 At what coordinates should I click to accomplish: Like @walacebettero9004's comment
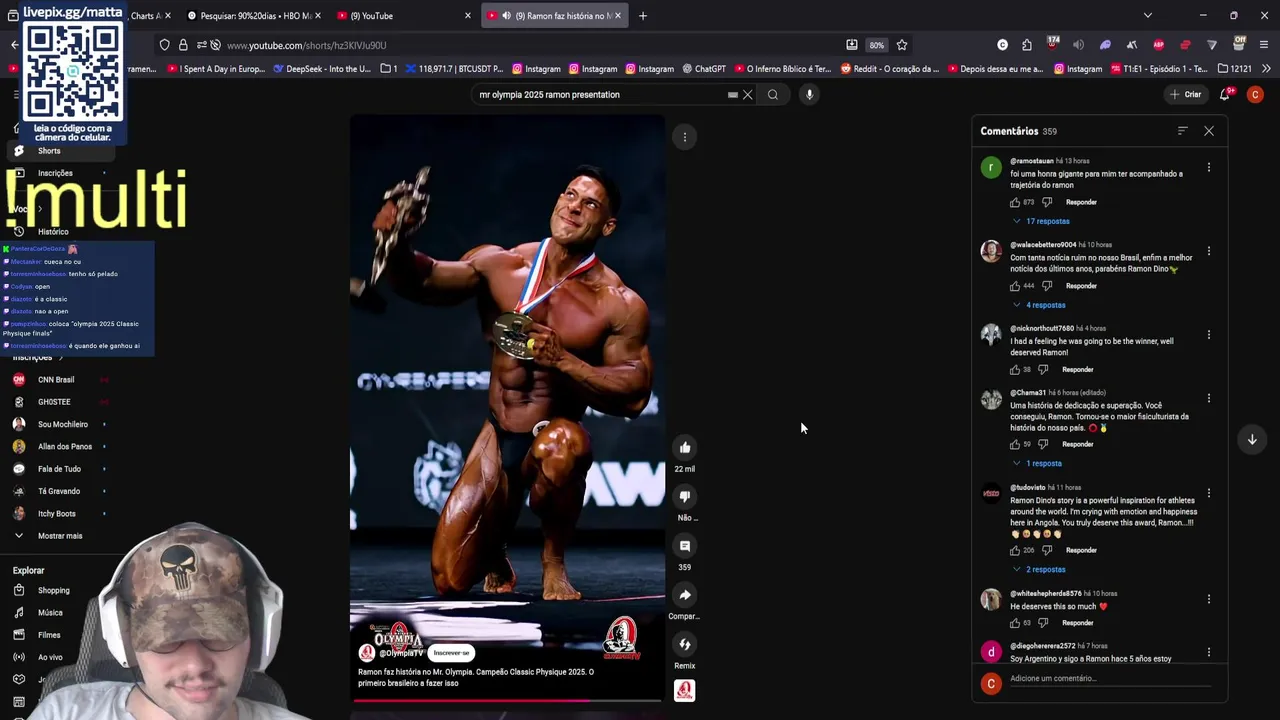(x=1016, y=286)
